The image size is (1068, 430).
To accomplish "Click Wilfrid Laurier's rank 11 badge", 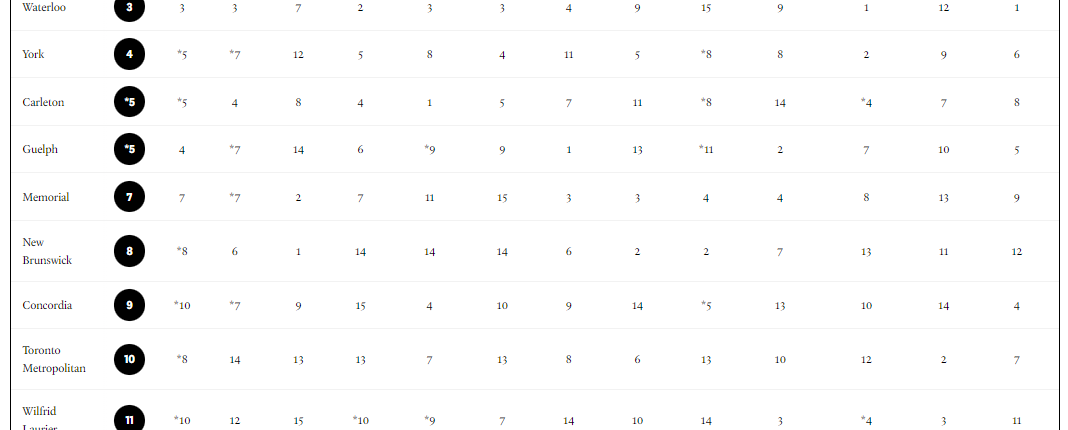I will coord(129,420).
